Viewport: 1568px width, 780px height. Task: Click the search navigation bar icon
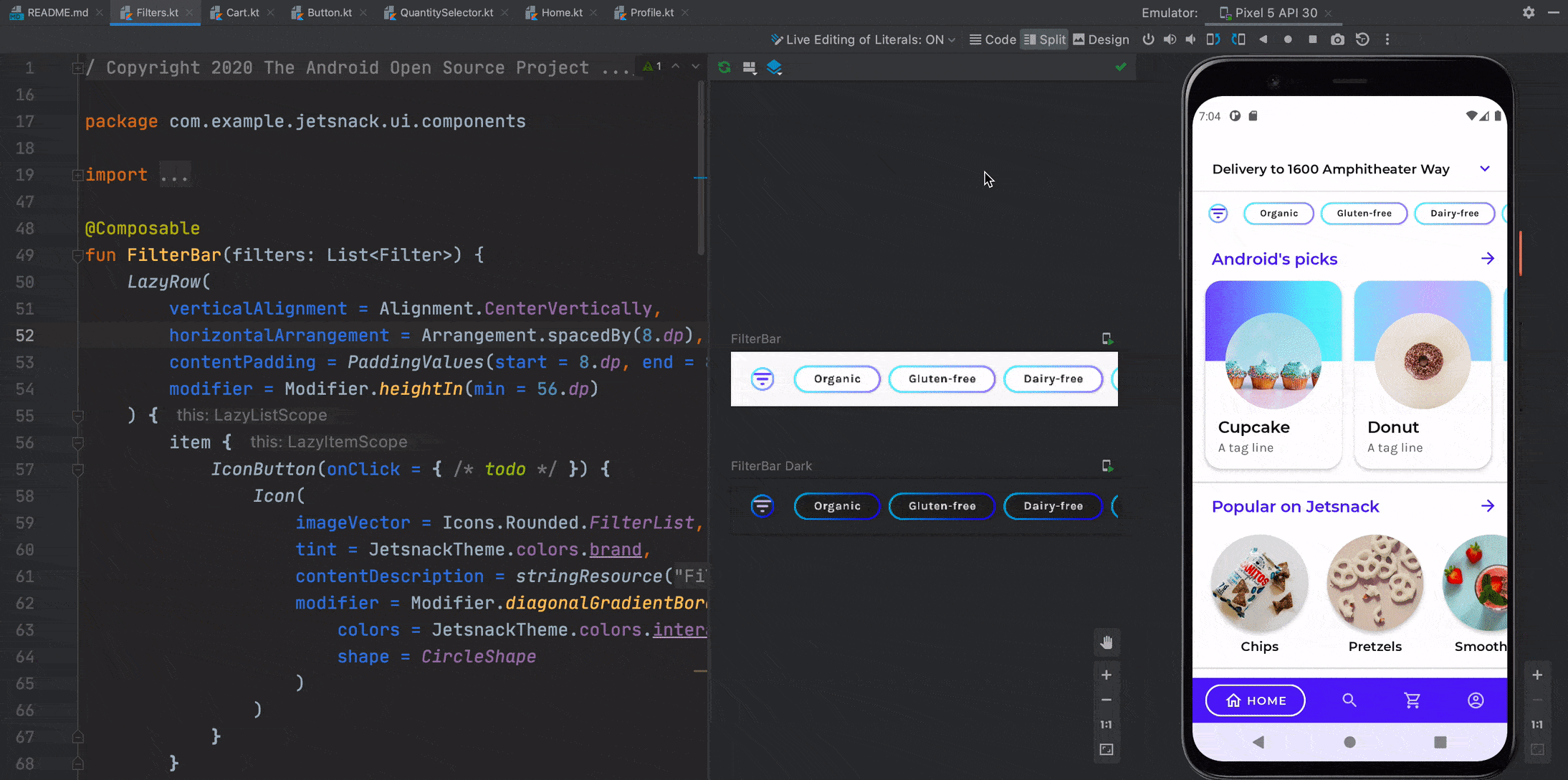[1349, 700]
